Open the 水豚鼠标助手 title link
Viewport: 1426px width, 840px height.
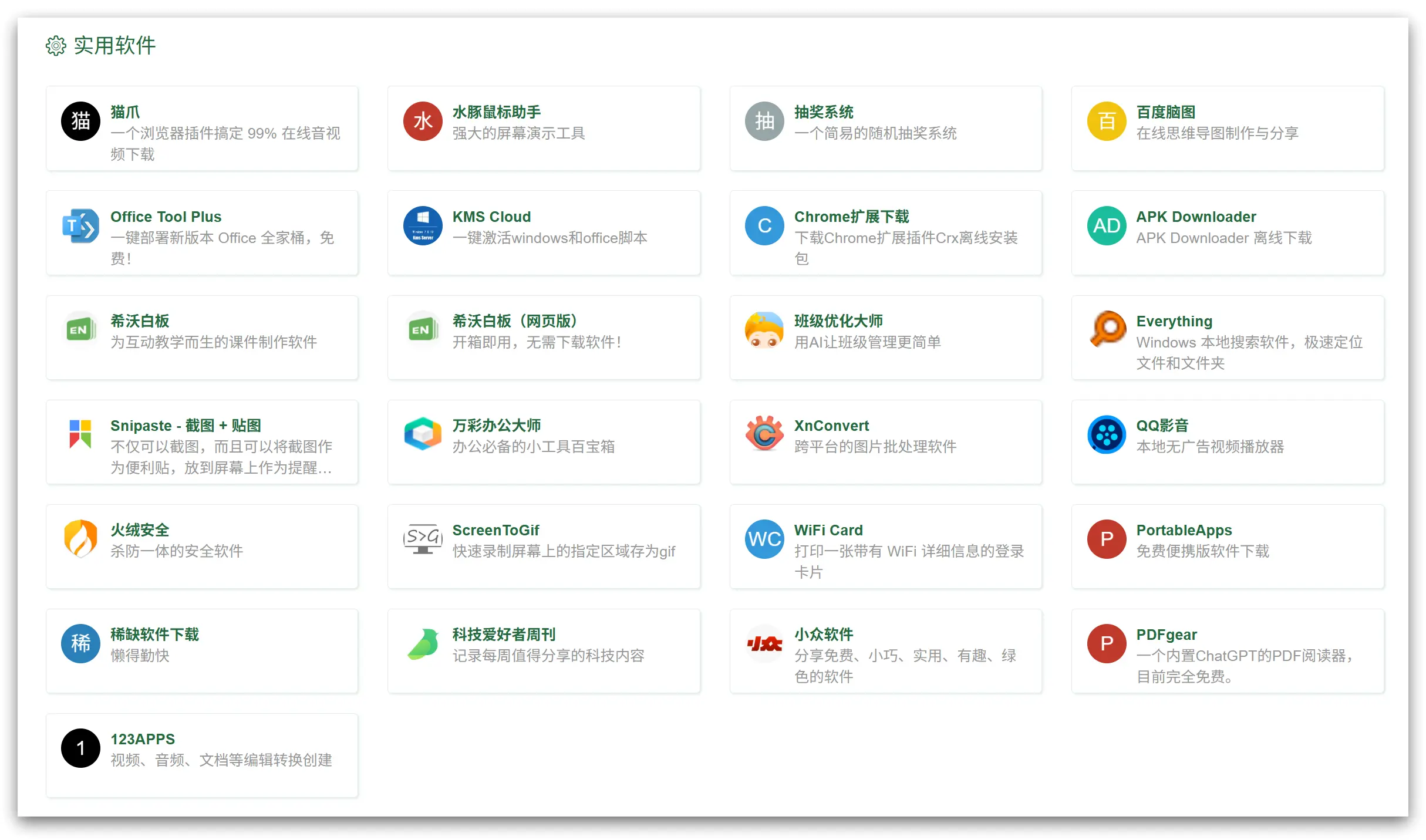pos(497,112)
